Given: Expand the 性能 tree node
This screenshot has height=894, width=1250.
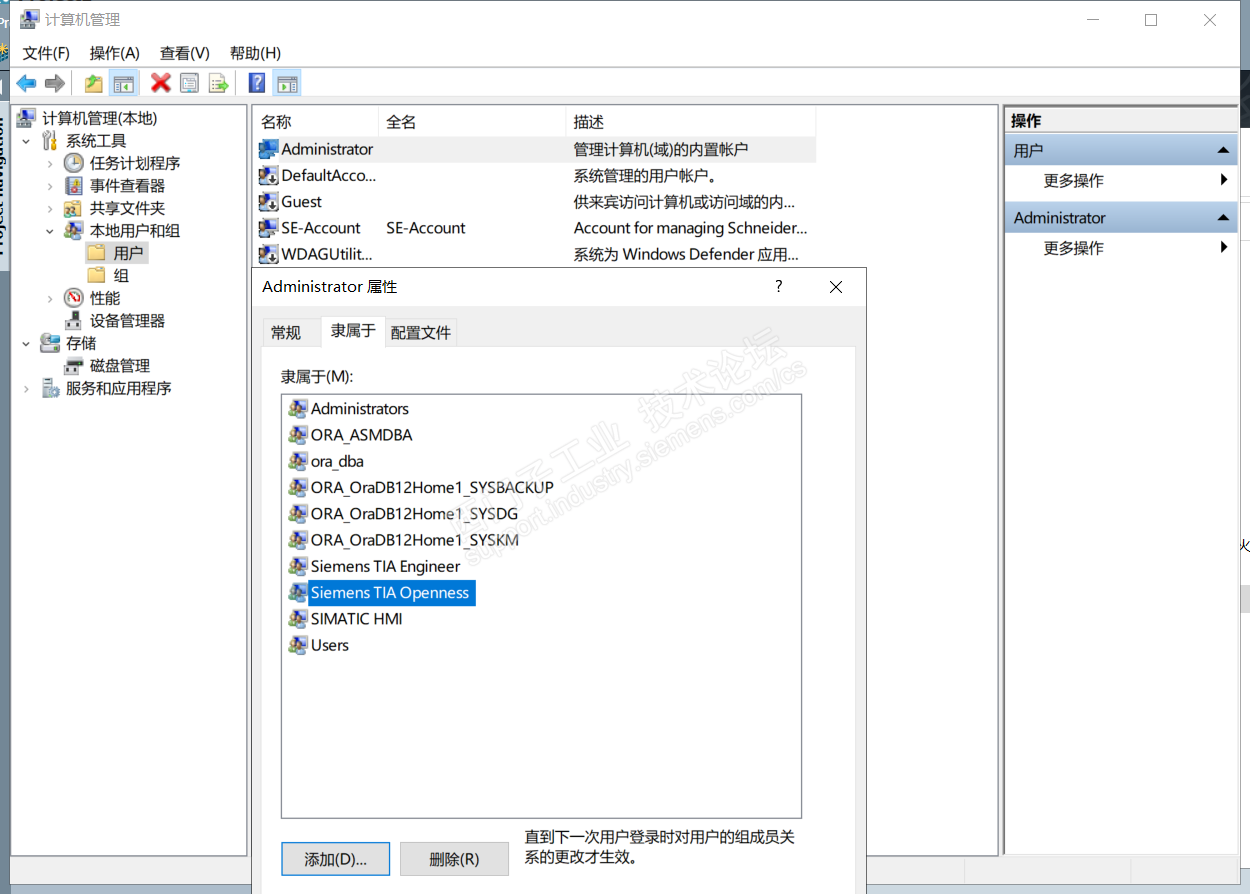Looking at the screenshot, I should (x=50, y=298).
